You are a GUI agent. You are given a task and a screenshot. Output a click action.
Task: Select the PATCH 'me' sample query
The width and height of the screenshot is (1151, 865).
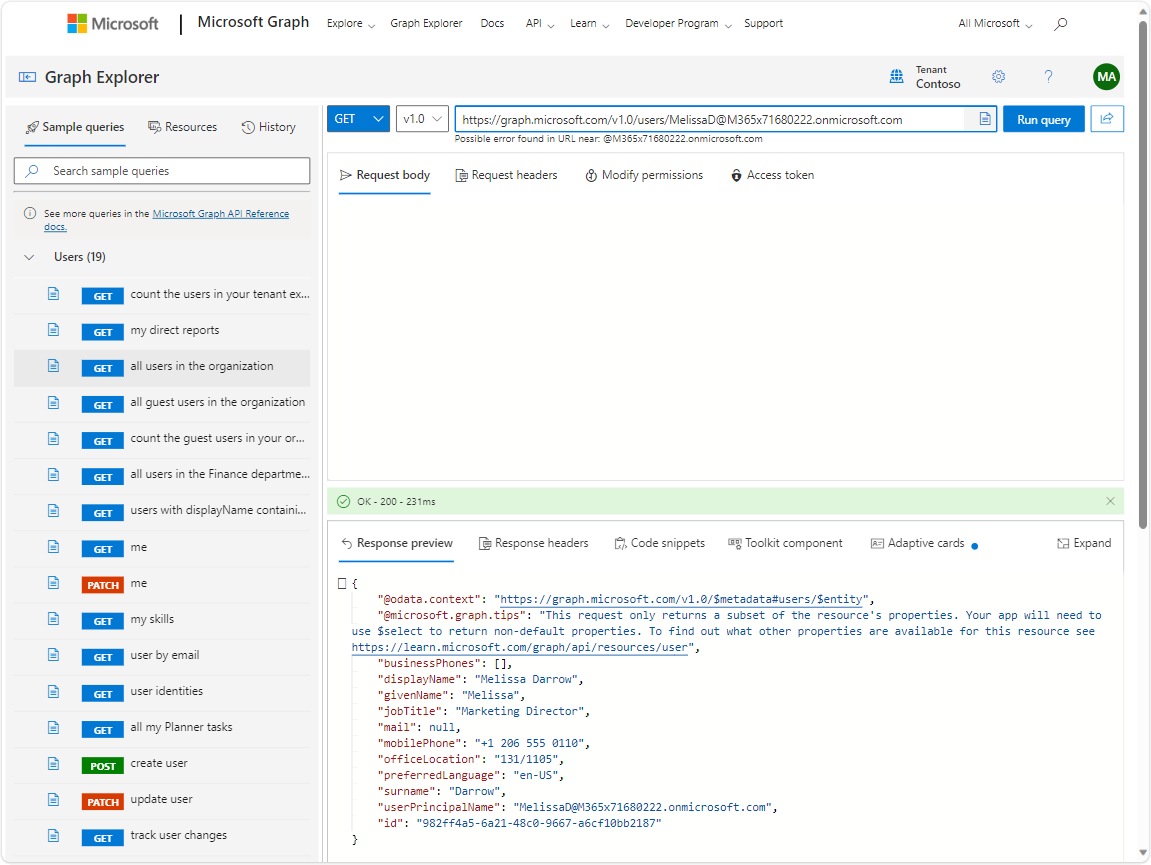click(161, 584)
